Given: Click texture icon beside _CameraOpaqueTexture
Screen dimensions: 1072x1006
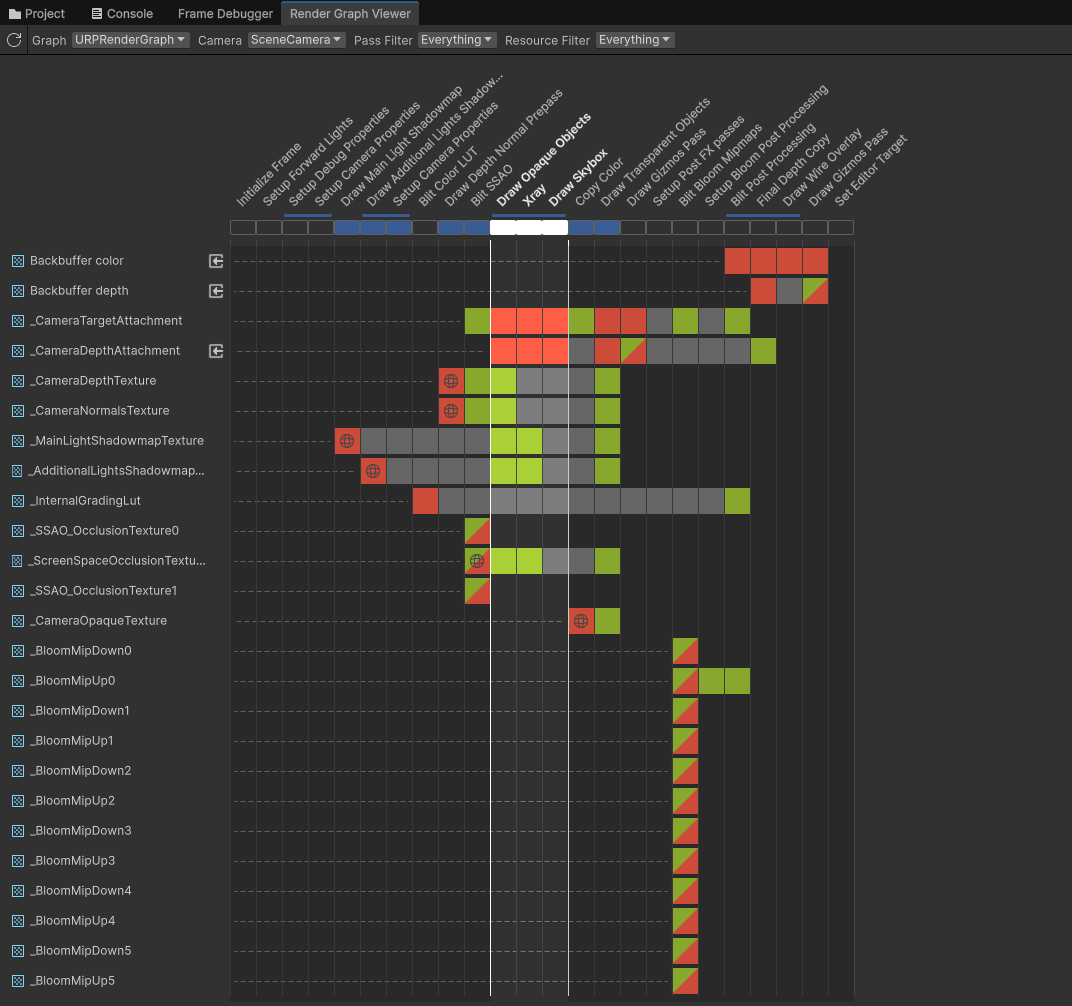Looking at the screenshot, I should click(18, 621).
